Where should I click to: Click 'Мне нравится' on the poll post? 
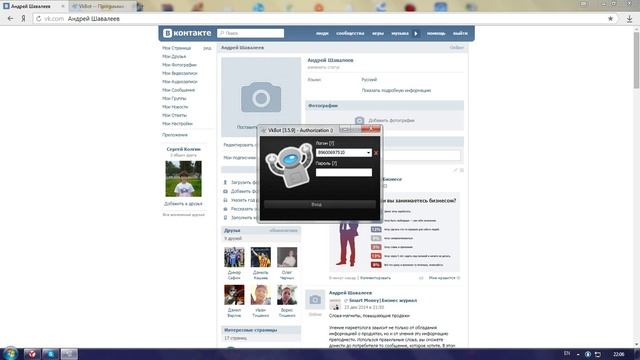click(444, 278)
